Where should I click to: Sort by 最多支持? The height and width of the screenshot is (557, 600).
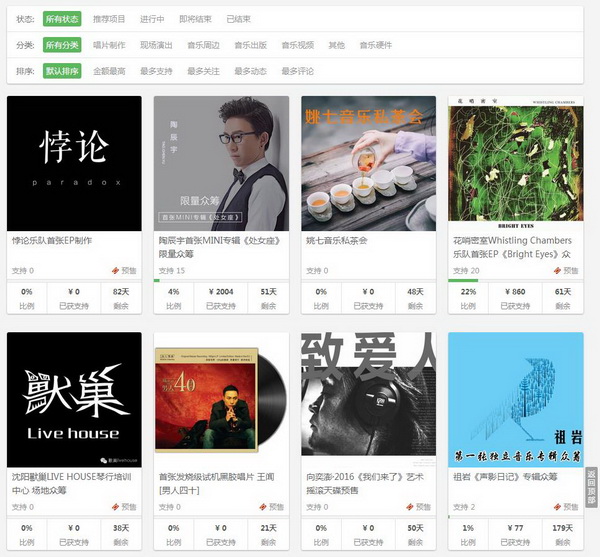pos(156,71)
